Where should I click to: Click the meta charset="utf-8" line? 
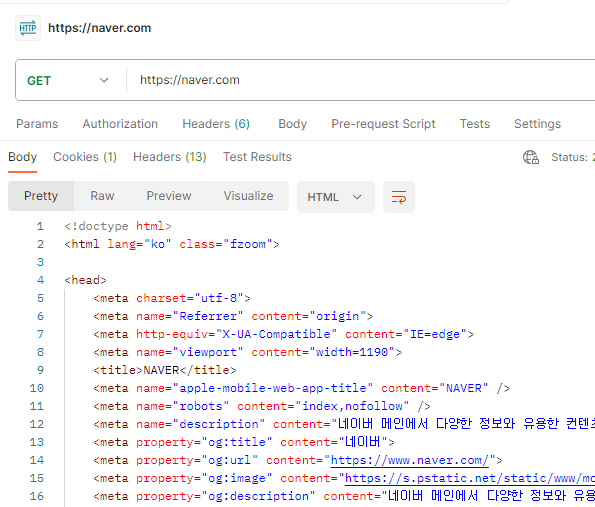[172, 298]
